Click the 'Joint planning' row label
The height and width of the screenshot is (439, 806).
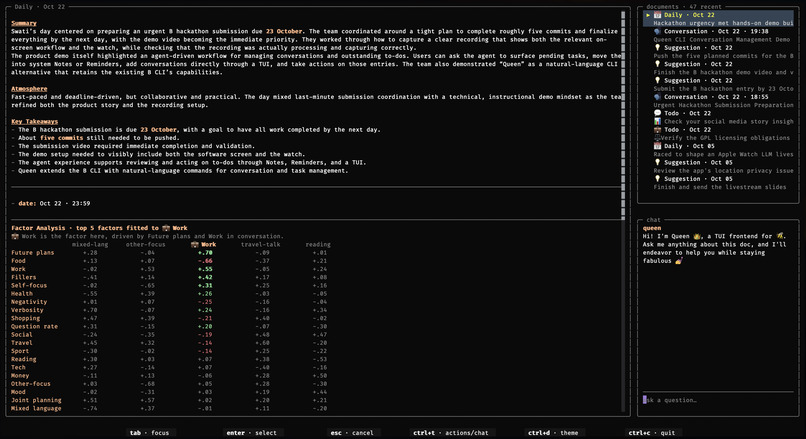[36, 400]
